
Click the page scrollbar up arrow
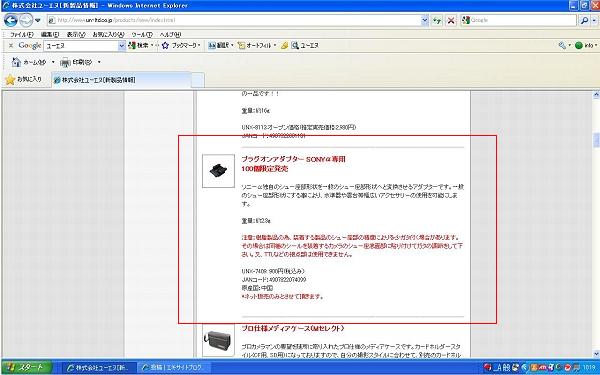click(596, 94)
